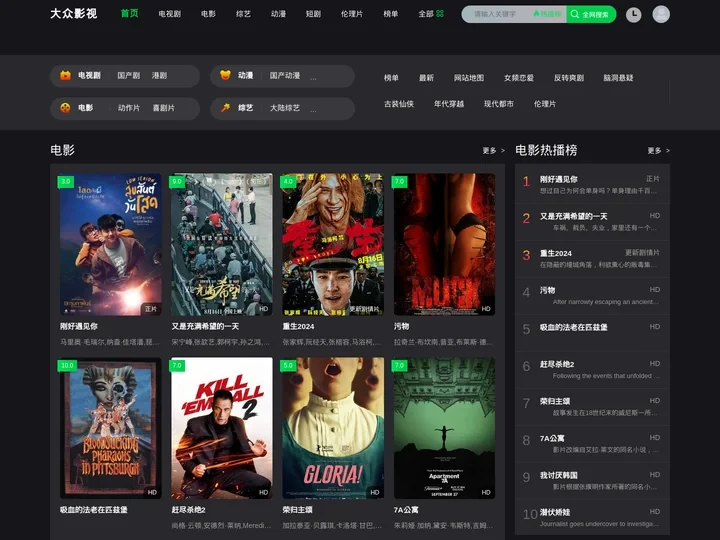Open rank 9 我讨厌韩国 in hot list

coord(592,480)
